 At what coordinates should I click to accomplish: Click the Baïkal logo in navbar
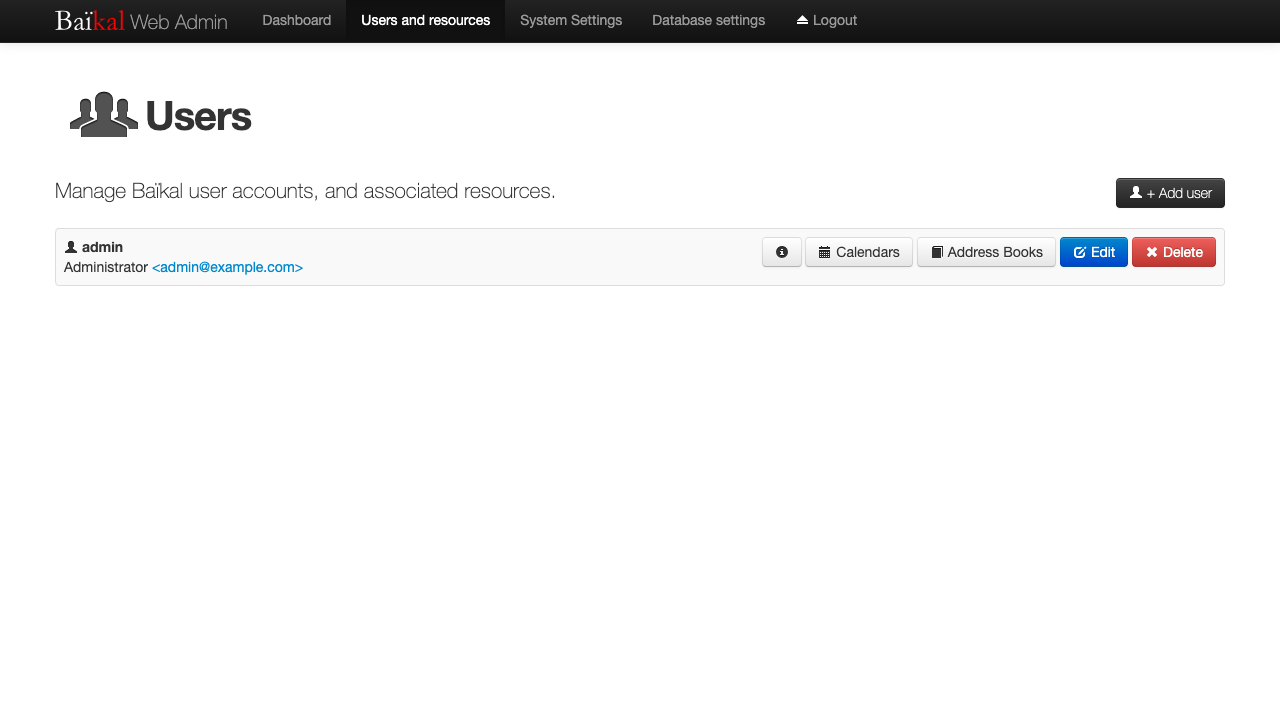pyautogui.click(x=90, y=20)
